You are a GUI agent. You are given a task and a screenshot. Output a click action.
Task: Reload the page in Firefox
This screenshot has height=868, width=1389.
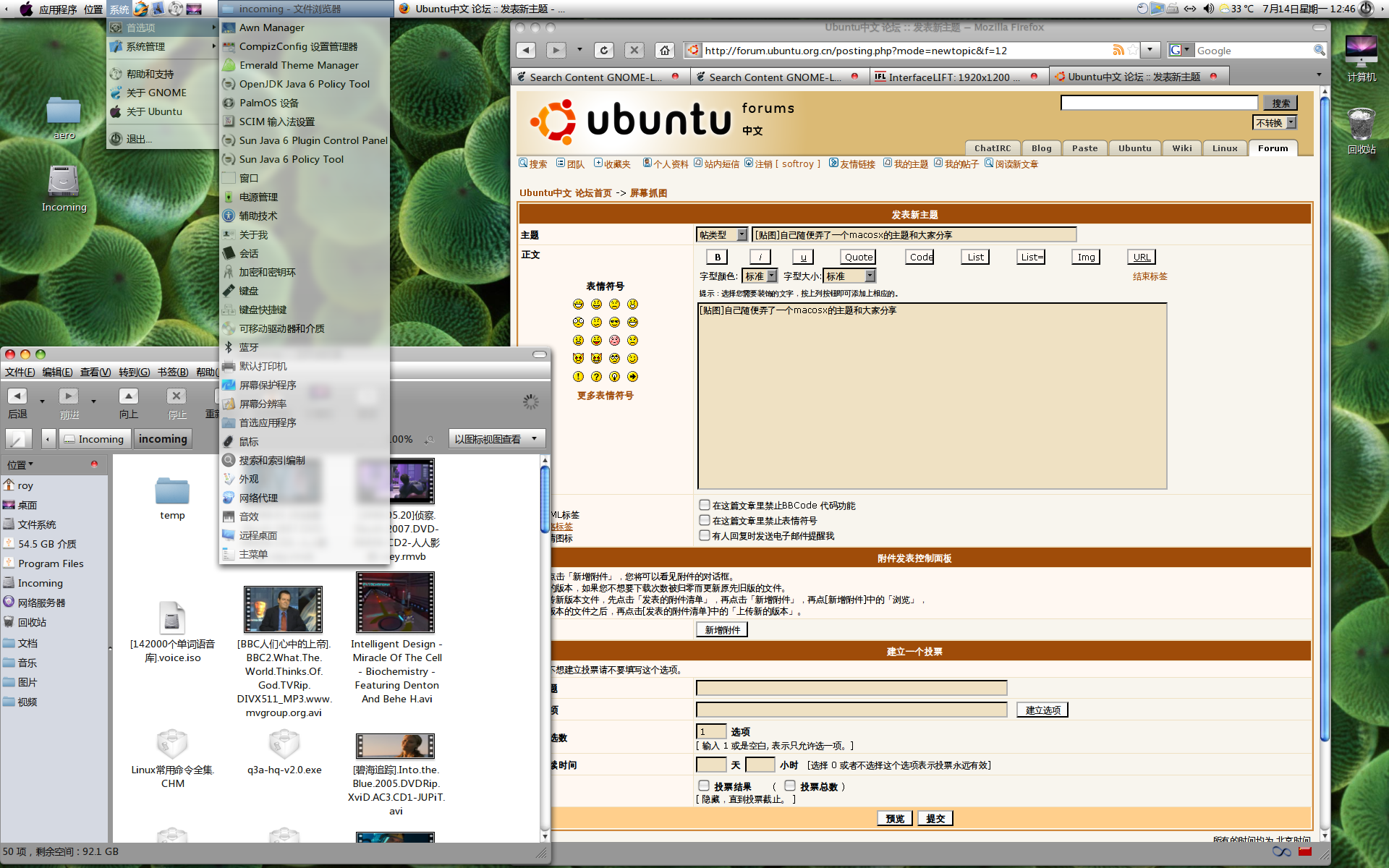[604, 50]
